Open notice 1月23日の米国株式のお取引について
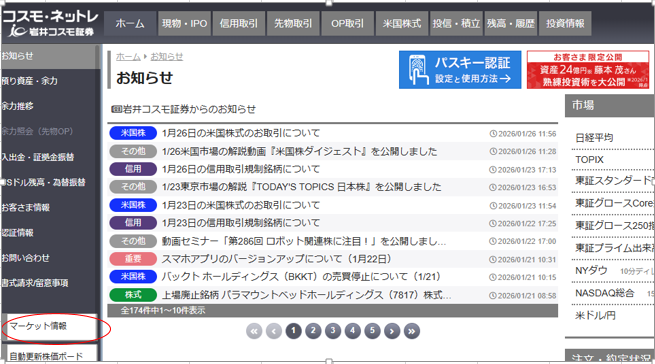The image size is (655, 364). coord(241,205)
